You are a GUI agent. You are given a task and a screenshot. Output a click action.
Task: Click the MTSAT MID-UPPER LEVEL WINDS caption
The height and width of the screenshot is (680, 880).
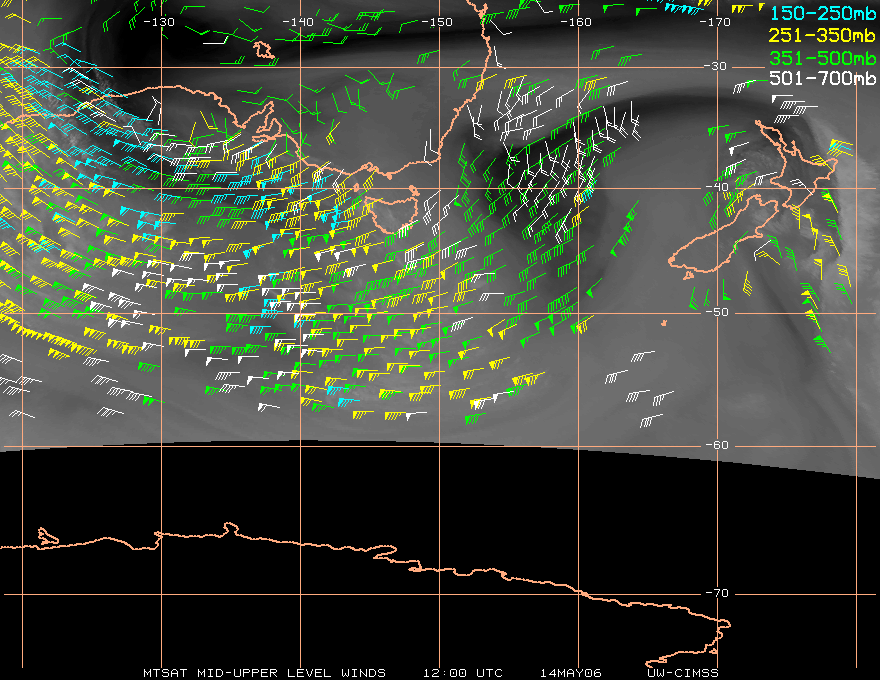[x=264, y=673]
